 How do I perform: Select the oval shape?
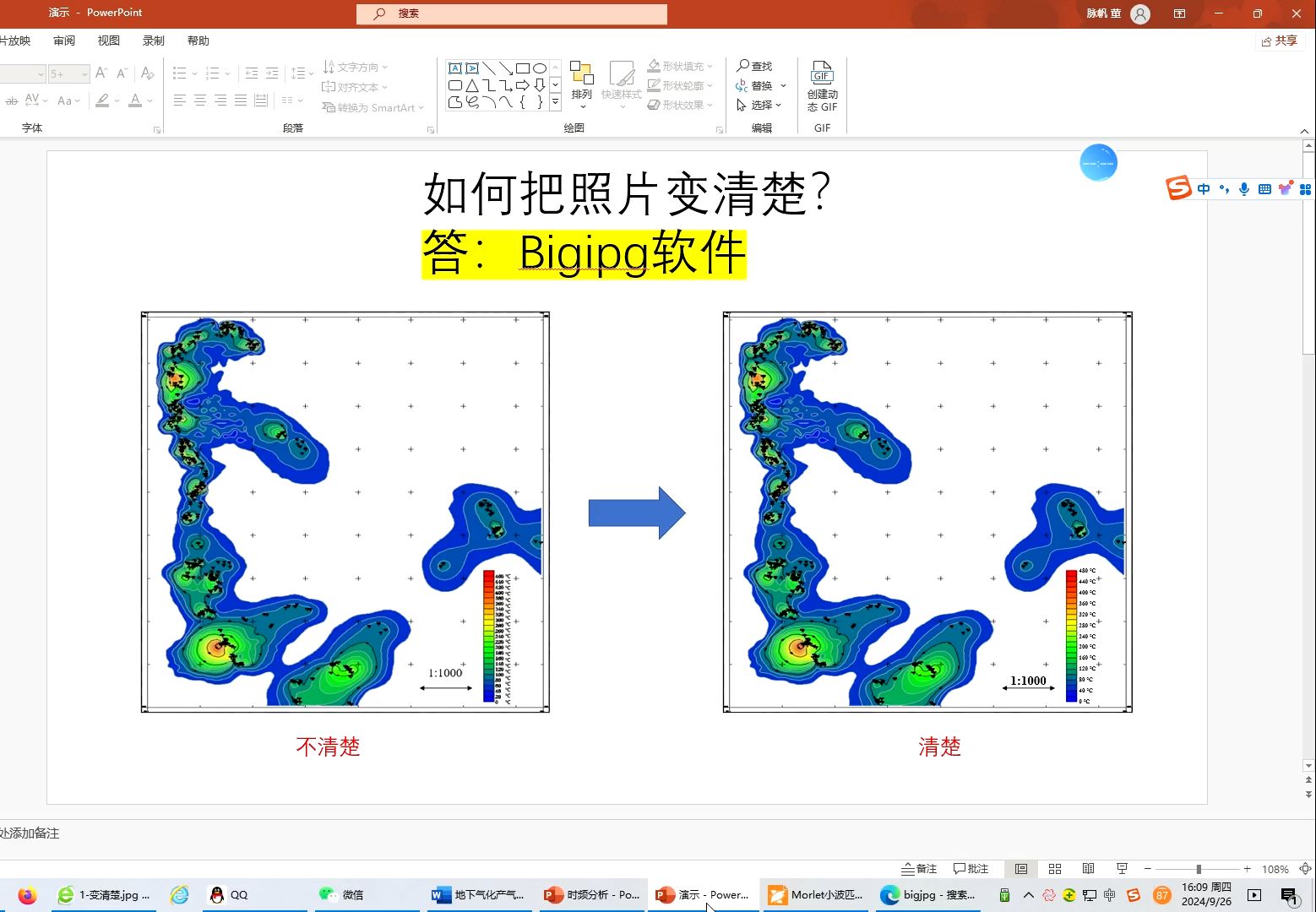(x=540, y=68)
